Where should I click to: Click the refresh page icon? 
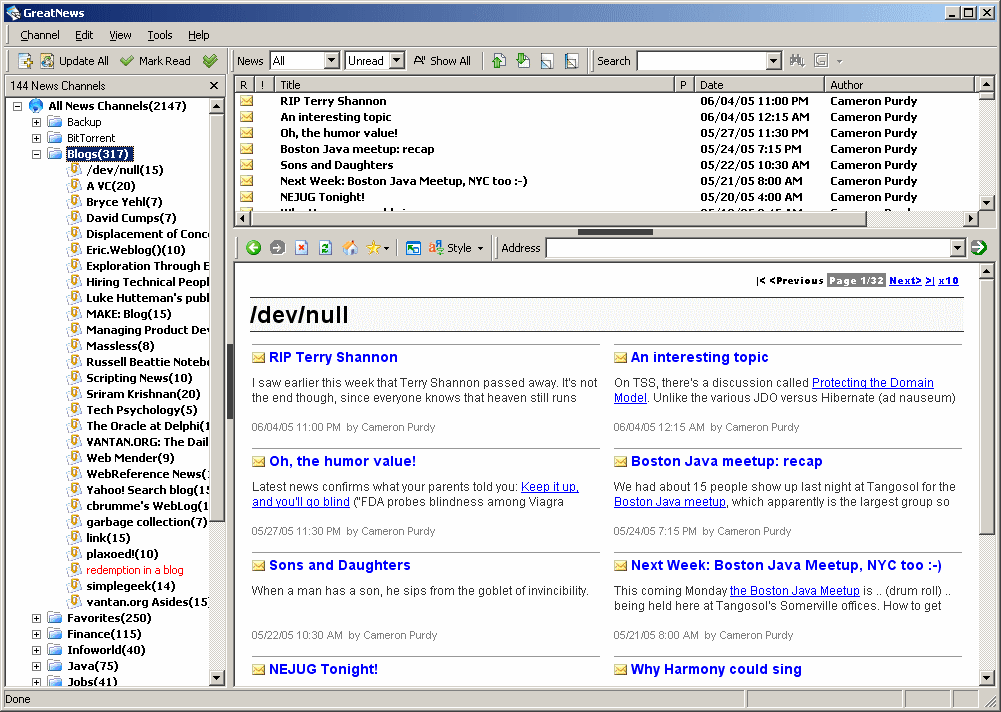point(326,248)
